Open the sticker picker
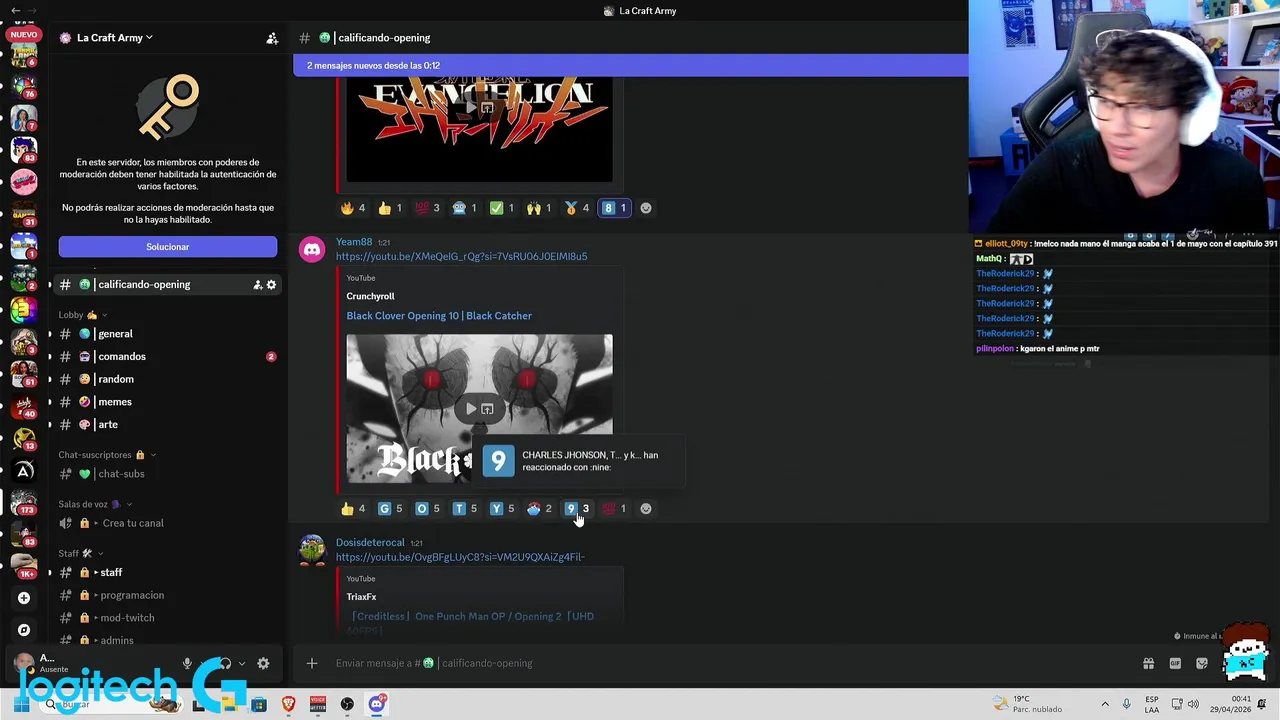Viewport: 1280px width, 720px height. pos(1202,663)
